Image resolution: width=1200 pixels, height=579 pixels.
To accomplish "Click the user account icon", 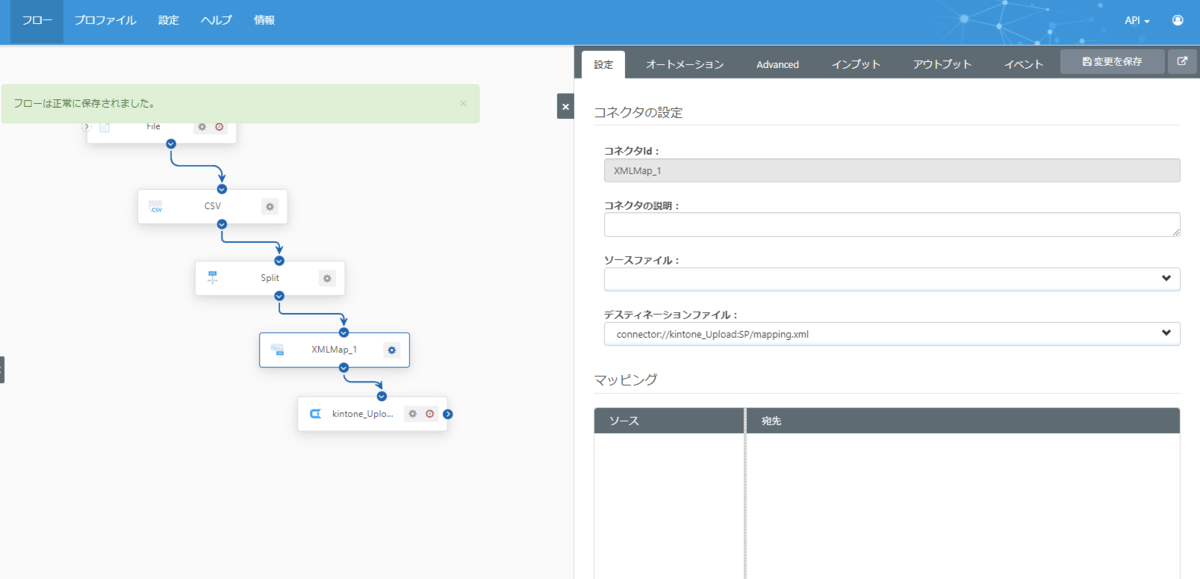I will [x=1177, y=20].
